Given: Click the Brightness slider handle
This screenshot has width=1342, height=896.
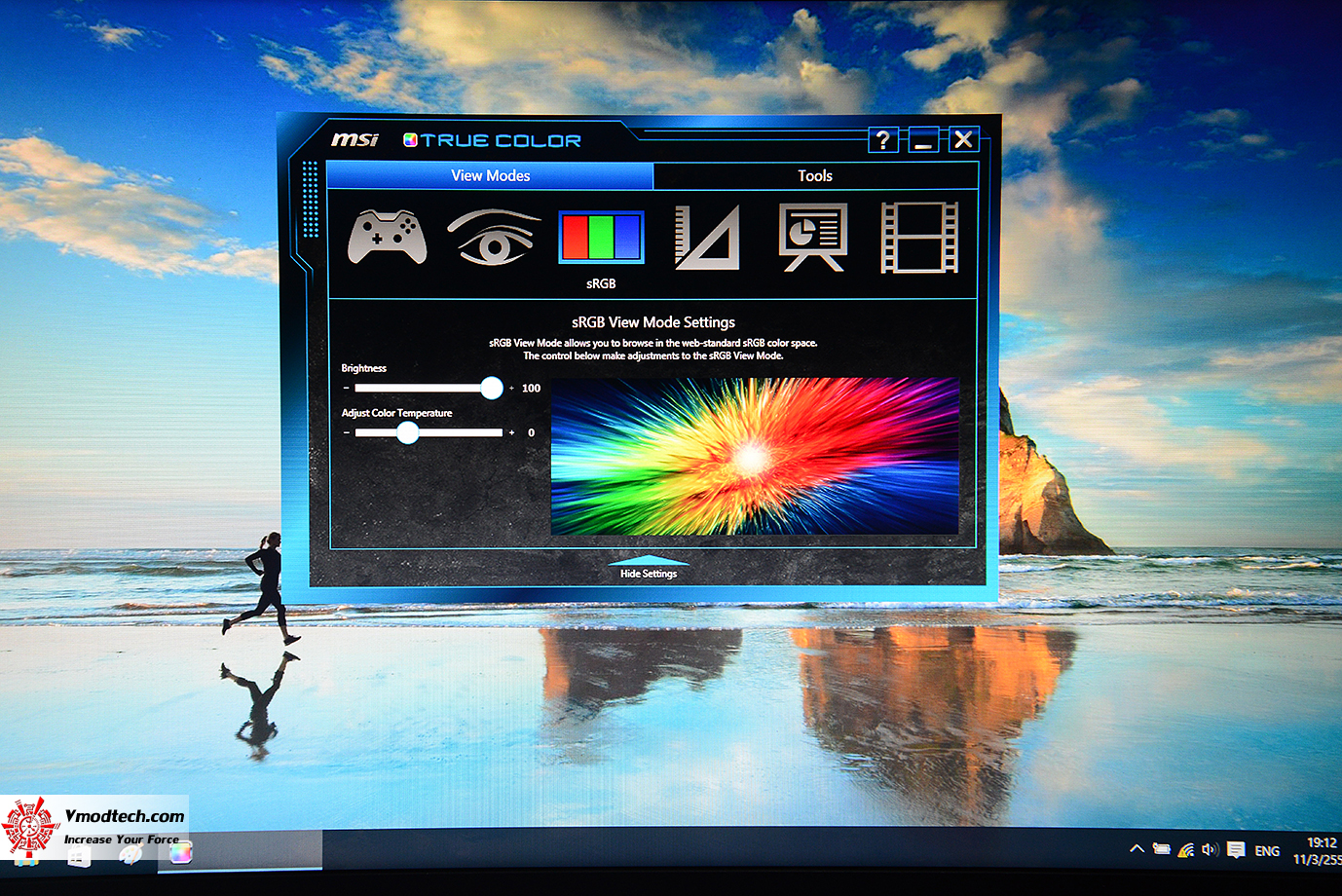Looking at the screenshot, I should (492, 388).
